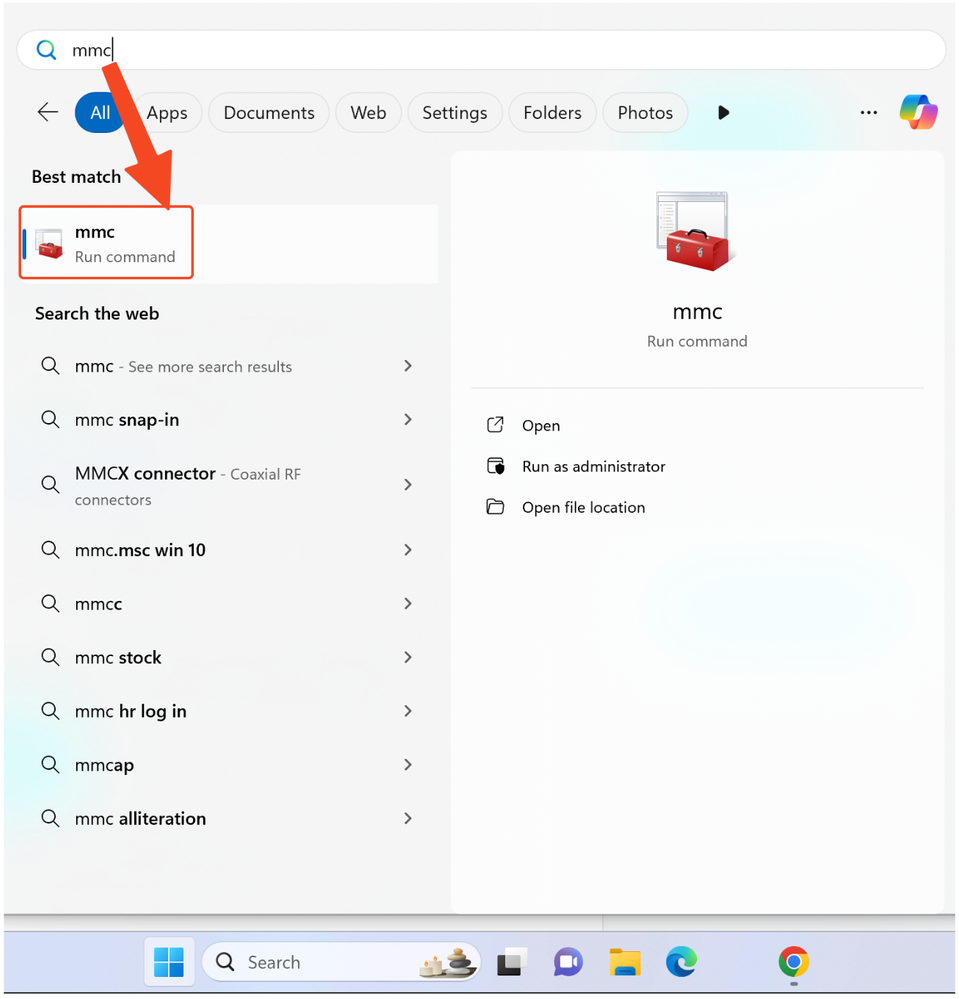This screenshot has width=959, height=999.
Task: Click the magnifier icon beside mmcap
Action: click(50, 764)
